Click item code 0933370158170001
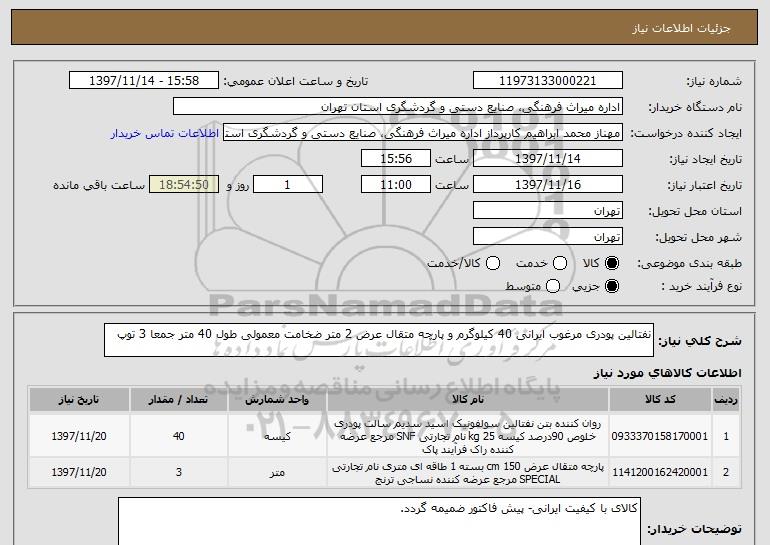The width and height of the screenshot is (770, 545). click(x=660, y=436)
